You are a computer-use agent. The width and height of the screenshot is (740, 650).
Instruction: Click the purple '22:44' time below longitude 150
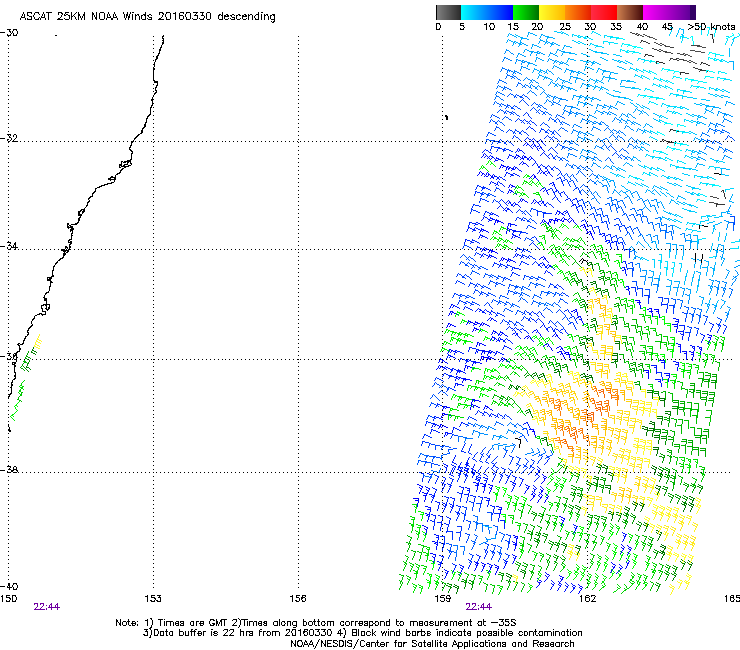pyautogui.click(x=47, y=607)
